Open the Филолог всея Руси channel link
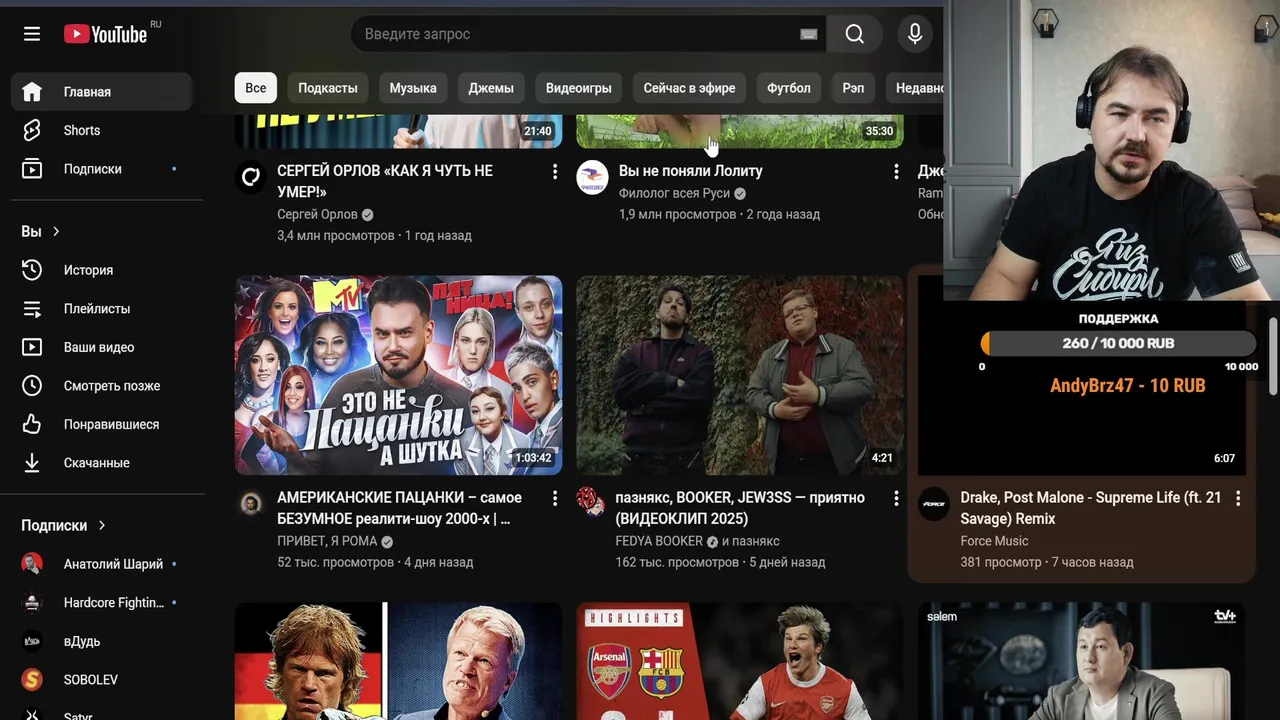The image size is (1280, 720). [x=674, y=194]
